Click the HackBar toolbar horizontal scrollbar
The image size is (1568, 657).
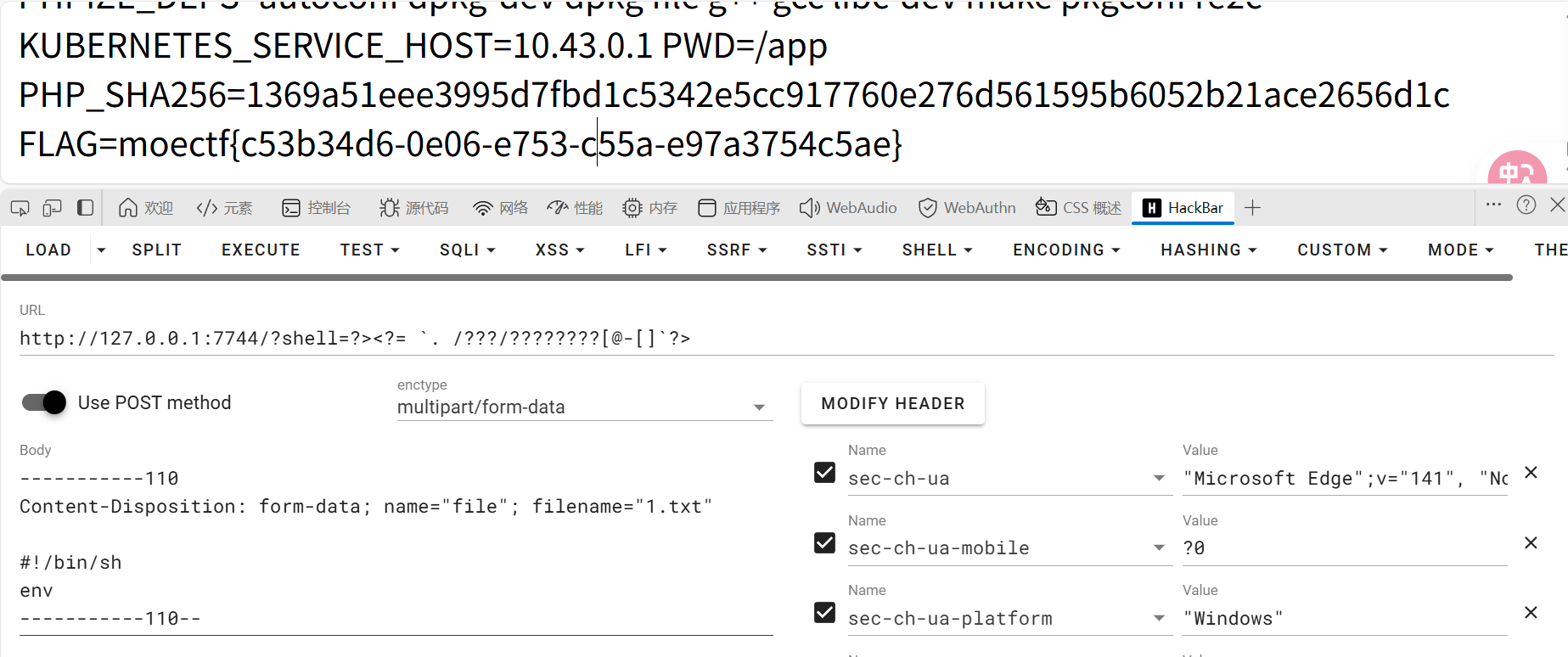[x=757, y=277]
